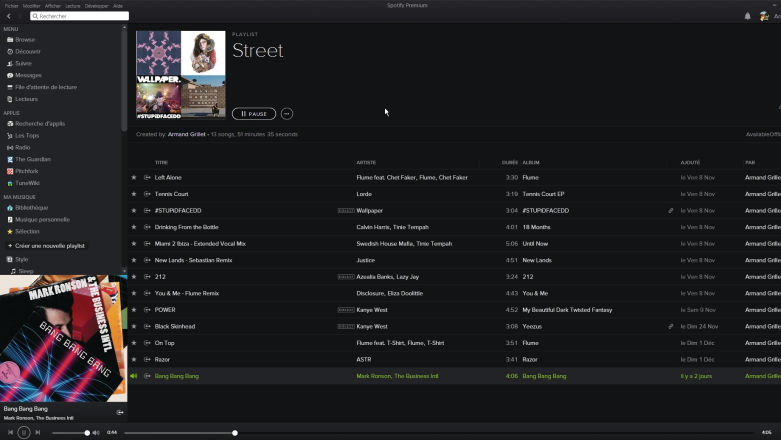Star the Left Alone track
The width and height of the screenshot is (781, 440).
click(x=133, y=177)
